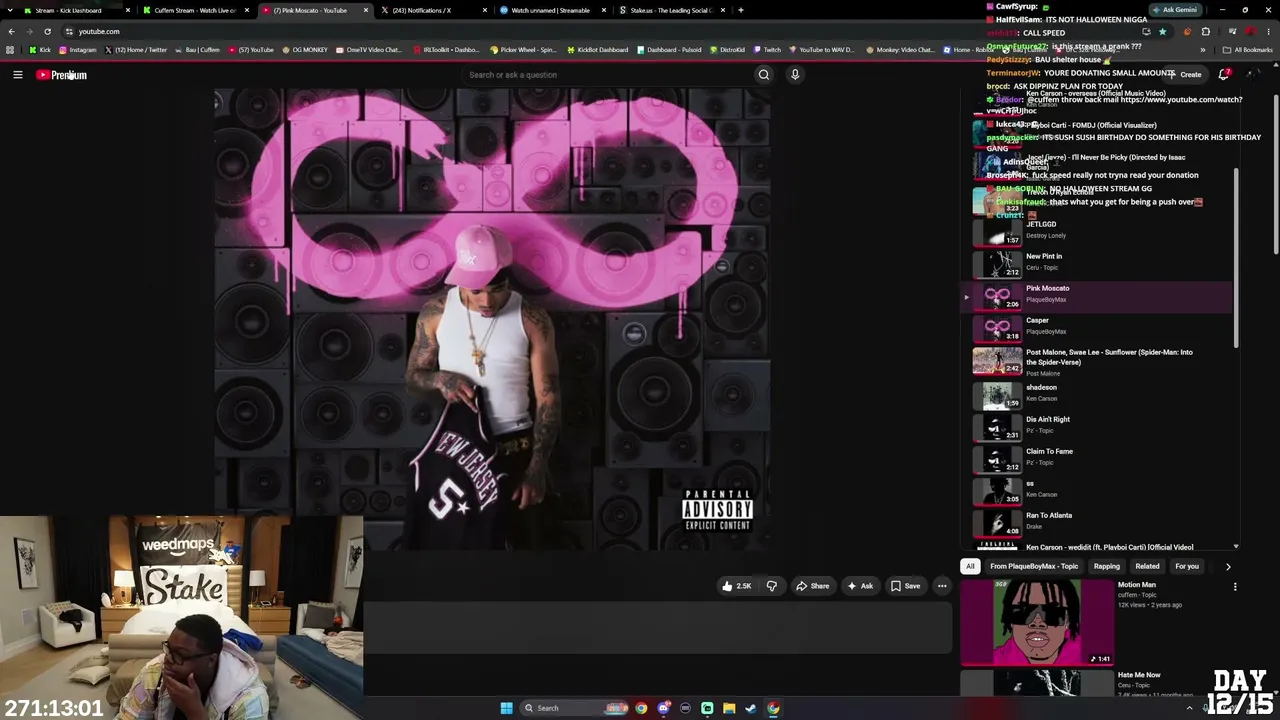1280x720 pixels.
Task: Open a new browser tab
Action: click(x=740, y=10)
